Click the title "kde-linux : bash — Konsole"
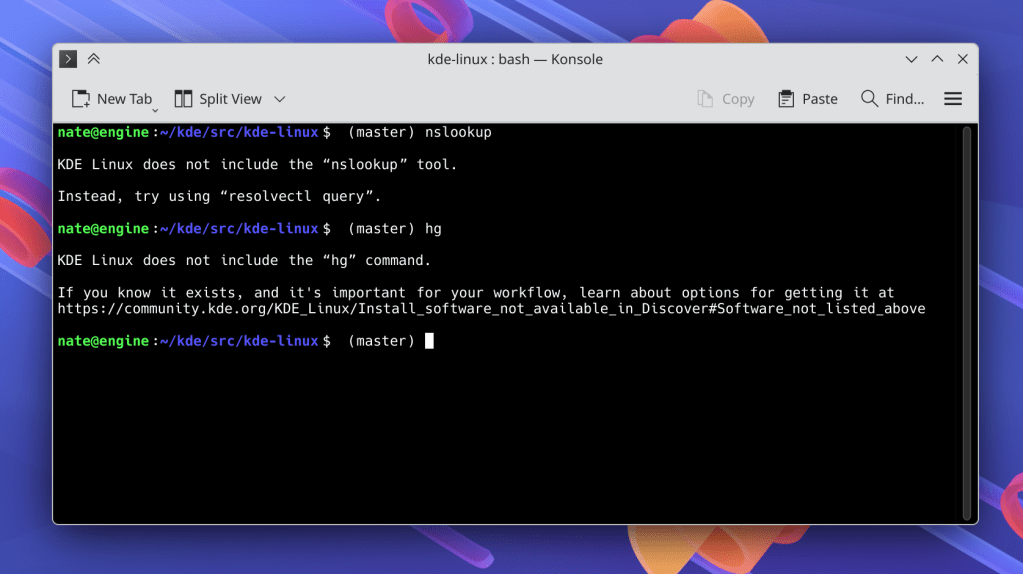This screenshot has width=1023, height=574. click(x=515, y=59)
